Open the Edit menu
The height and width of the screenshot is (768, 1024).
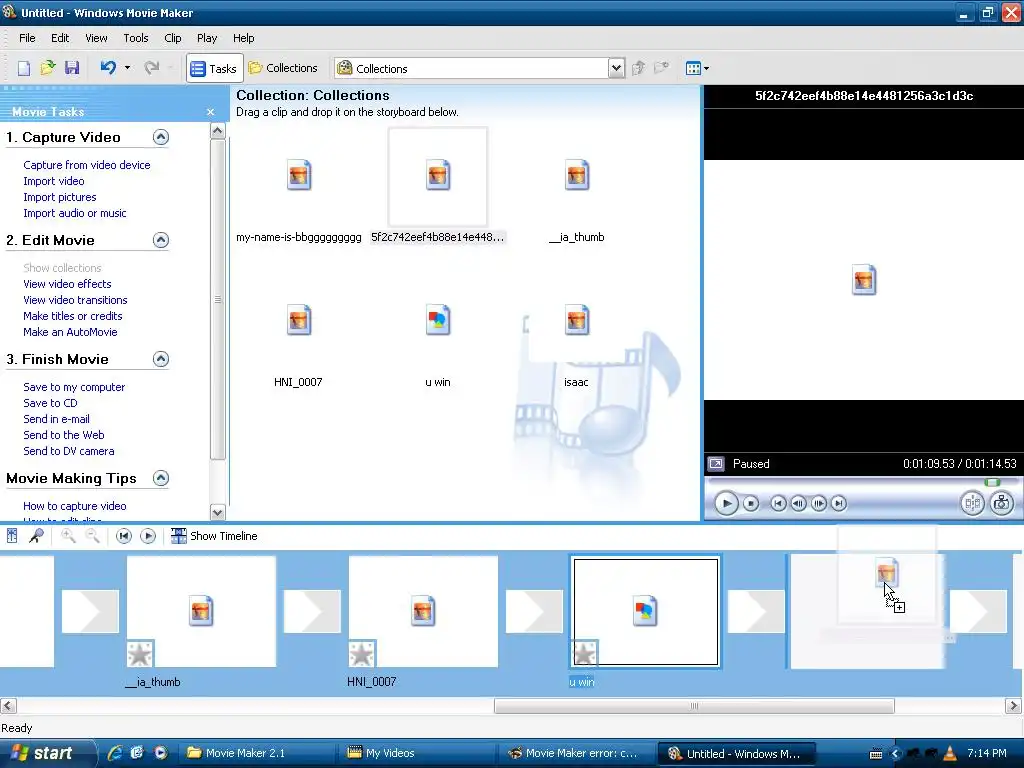tap(60, 38)
